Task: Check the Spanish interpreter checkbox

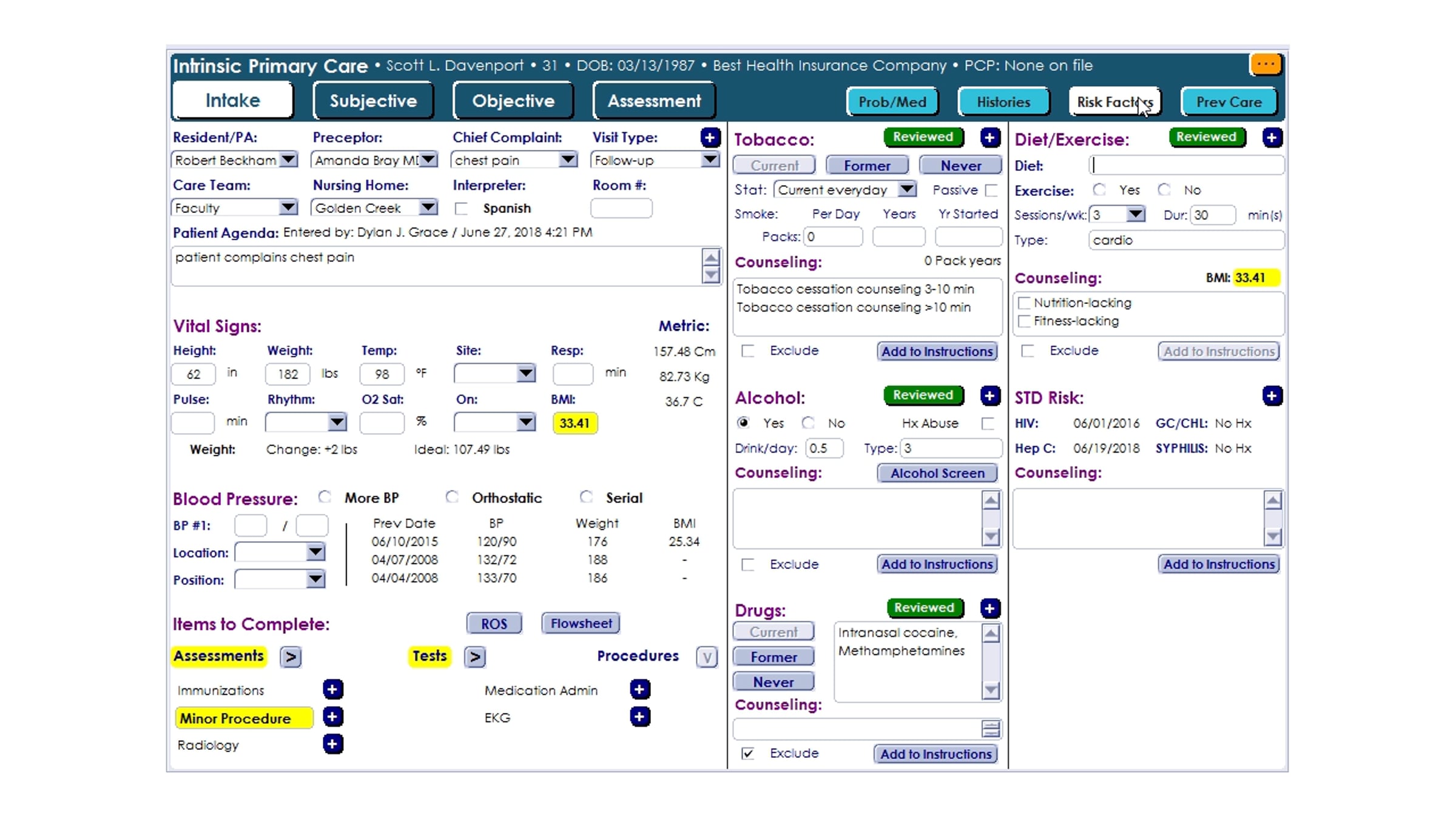Action: pyautogui.click(x=462, y=209)
